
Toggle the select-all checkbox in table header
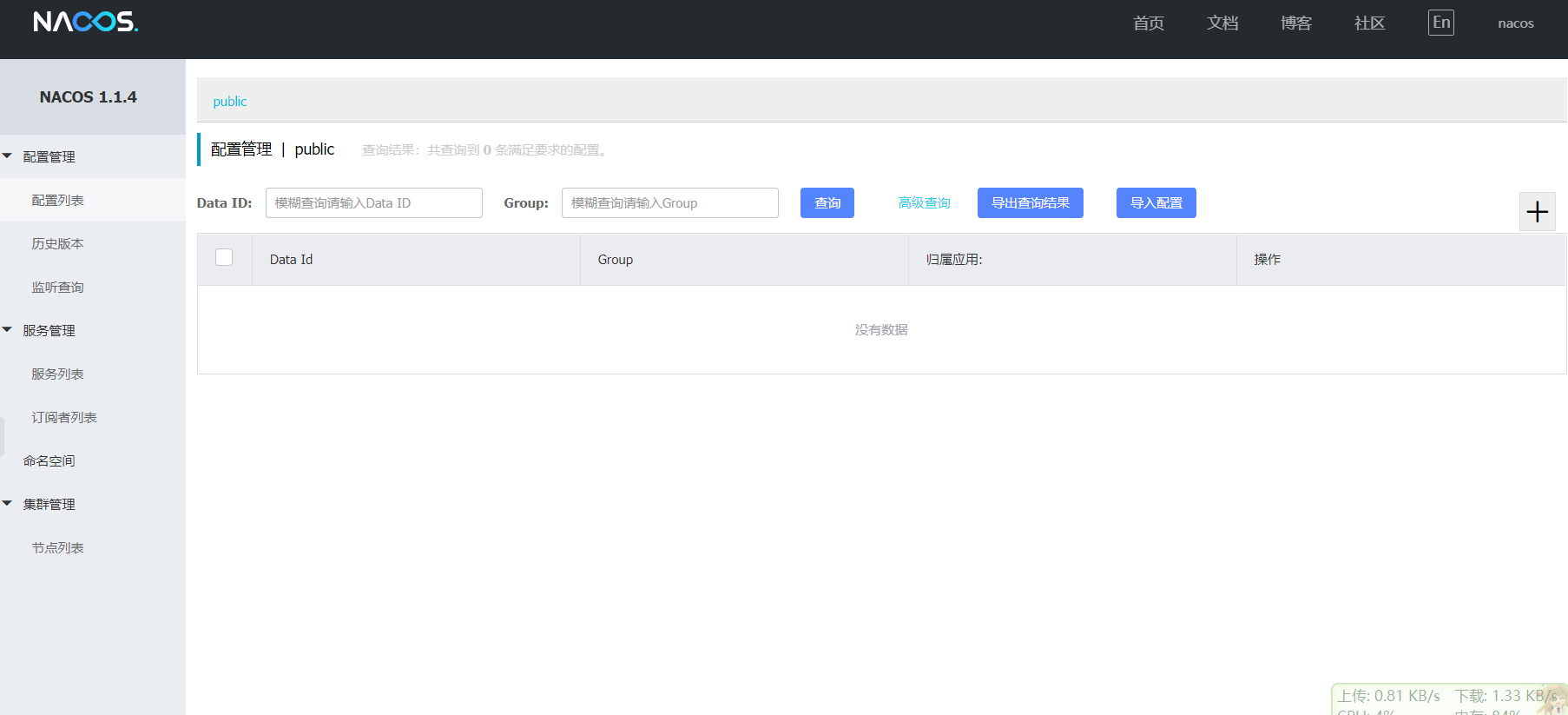(224, 257)
